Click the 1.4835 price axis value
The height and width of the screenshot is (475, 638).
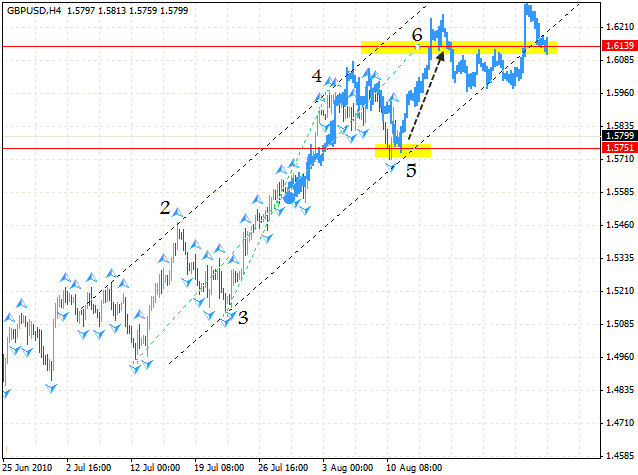pyautogui.click(x=620, y=390)
